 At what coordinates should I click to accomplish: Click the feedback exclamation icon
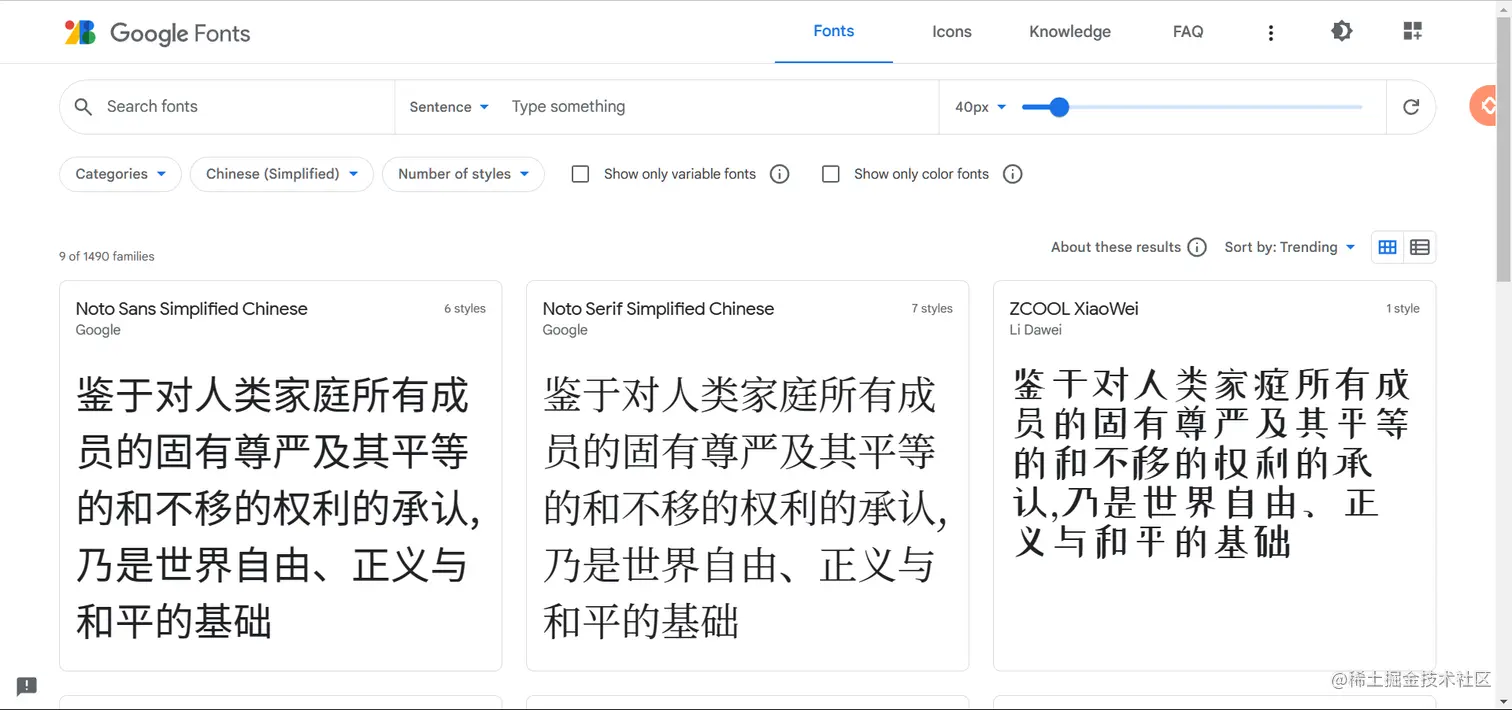(27, 686)
